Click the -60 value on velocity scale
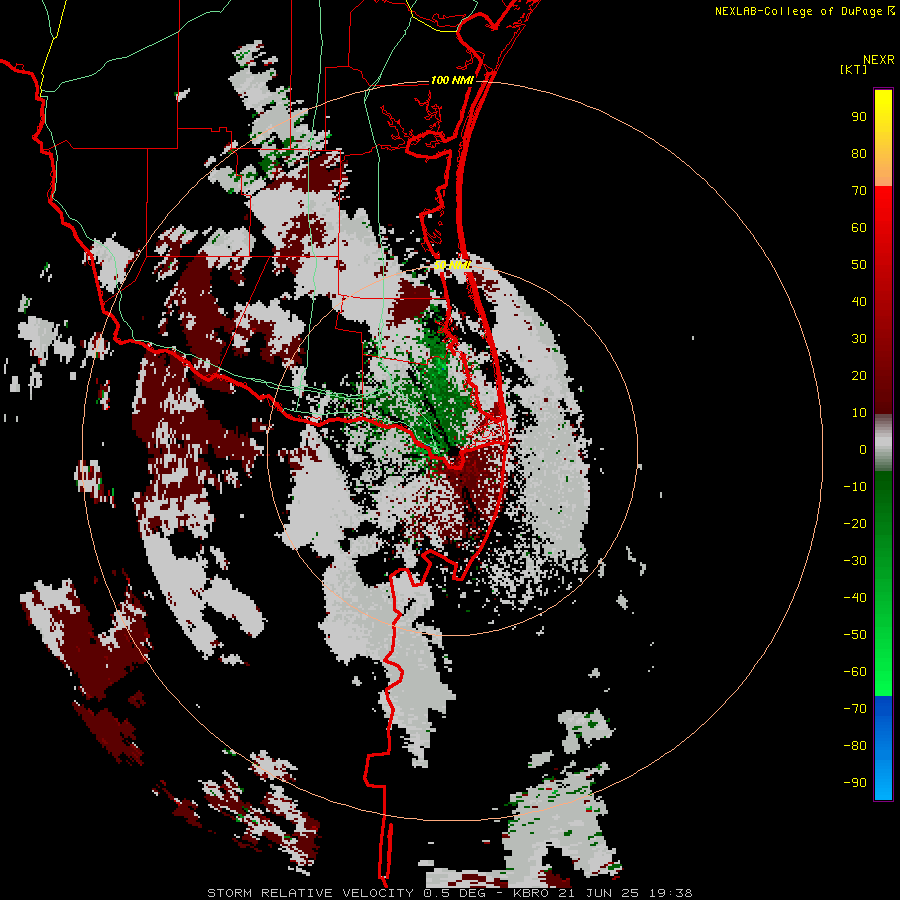 [855, 672]
